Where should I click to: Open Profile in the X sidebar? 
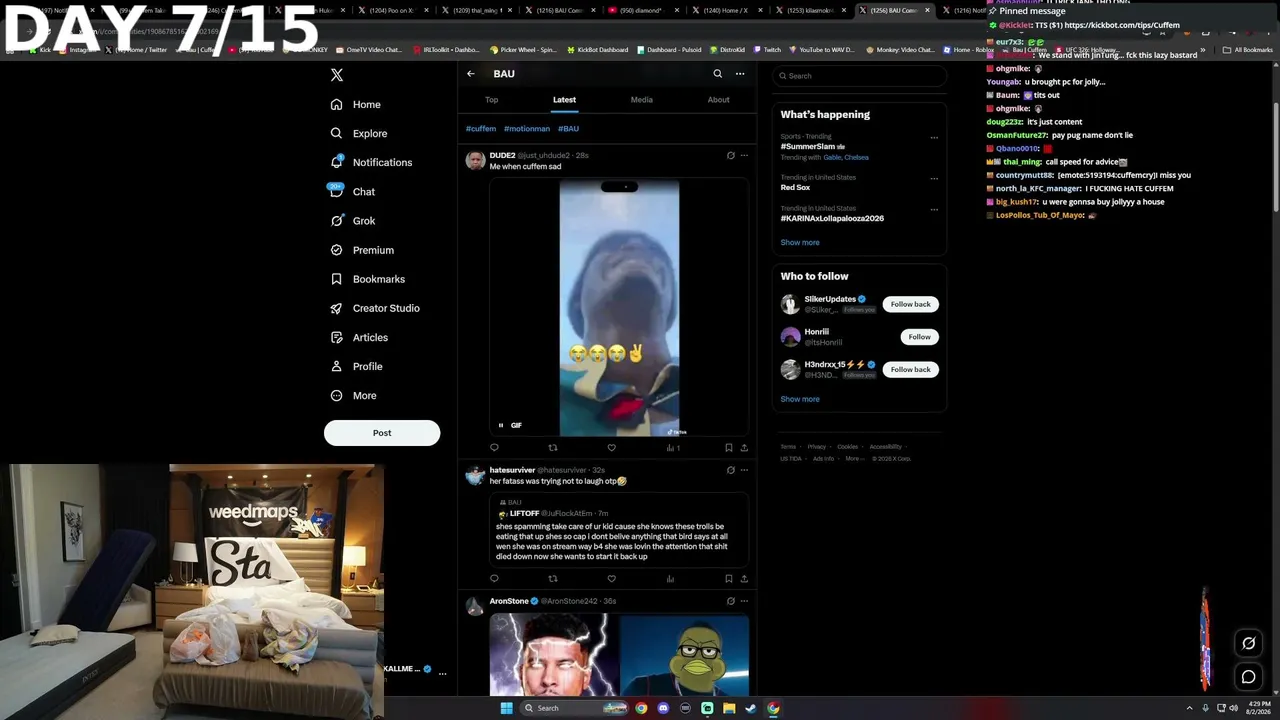coord(356,366)
